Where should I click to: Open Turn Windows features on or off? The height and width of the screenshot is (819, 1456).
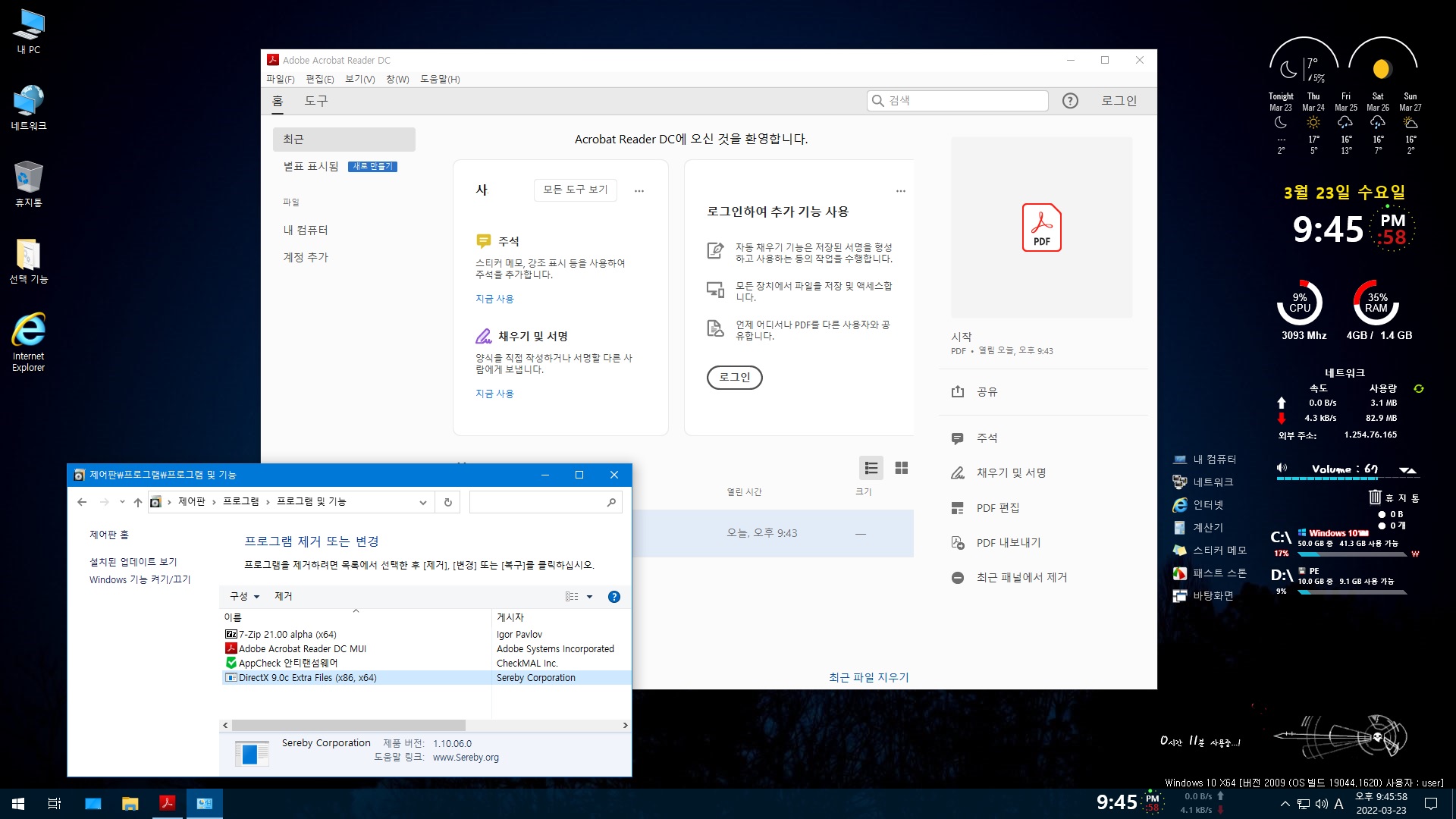140,580
